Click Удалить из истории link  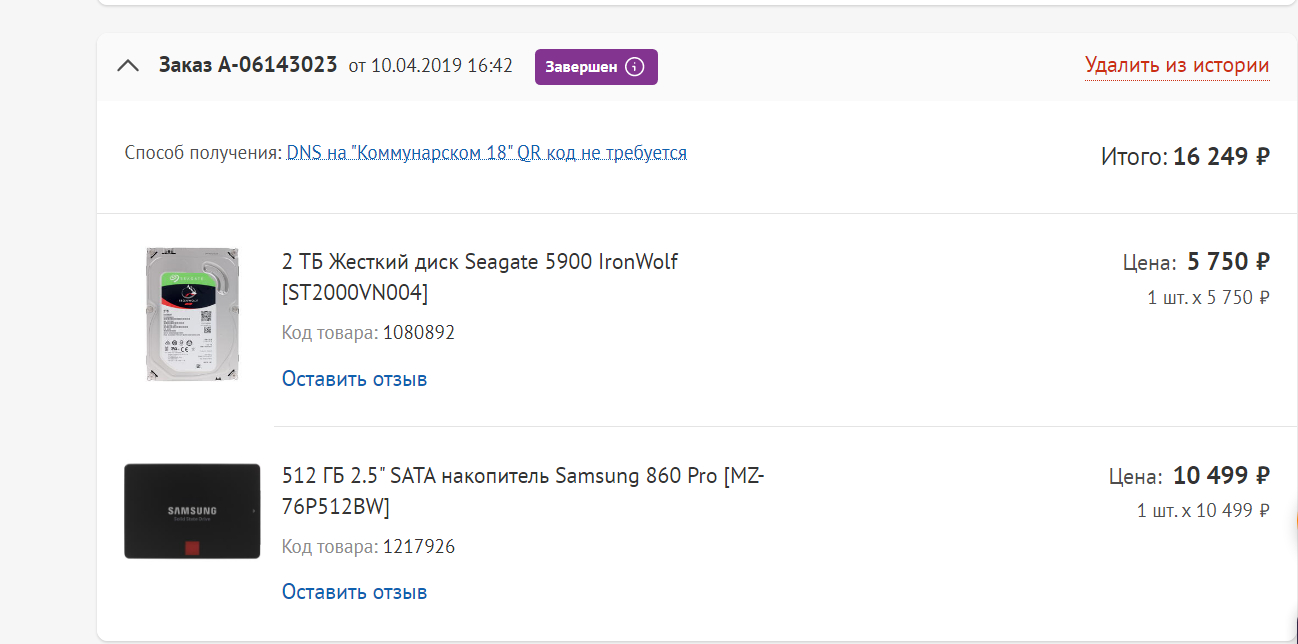pyautogui.click(x=1177, y=66)
